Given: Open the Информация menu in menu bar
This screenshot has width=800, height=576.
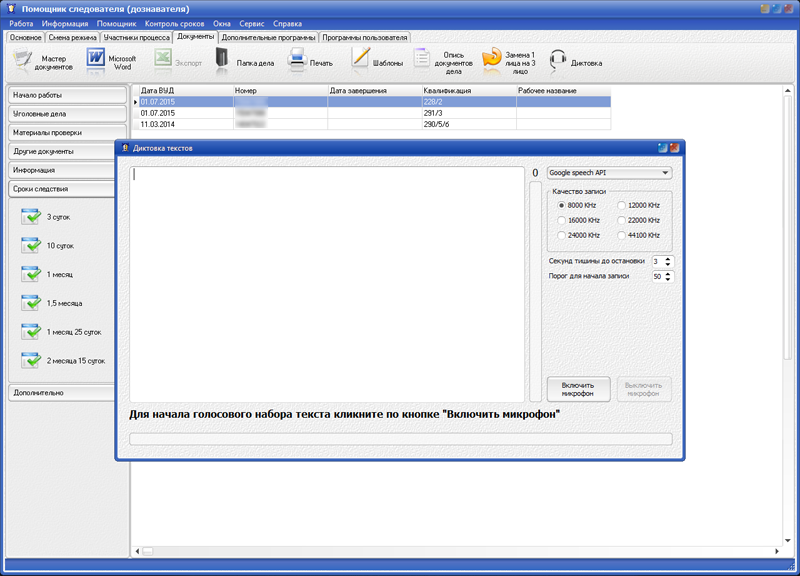Looking at the screenshot, I should point(65,23).
